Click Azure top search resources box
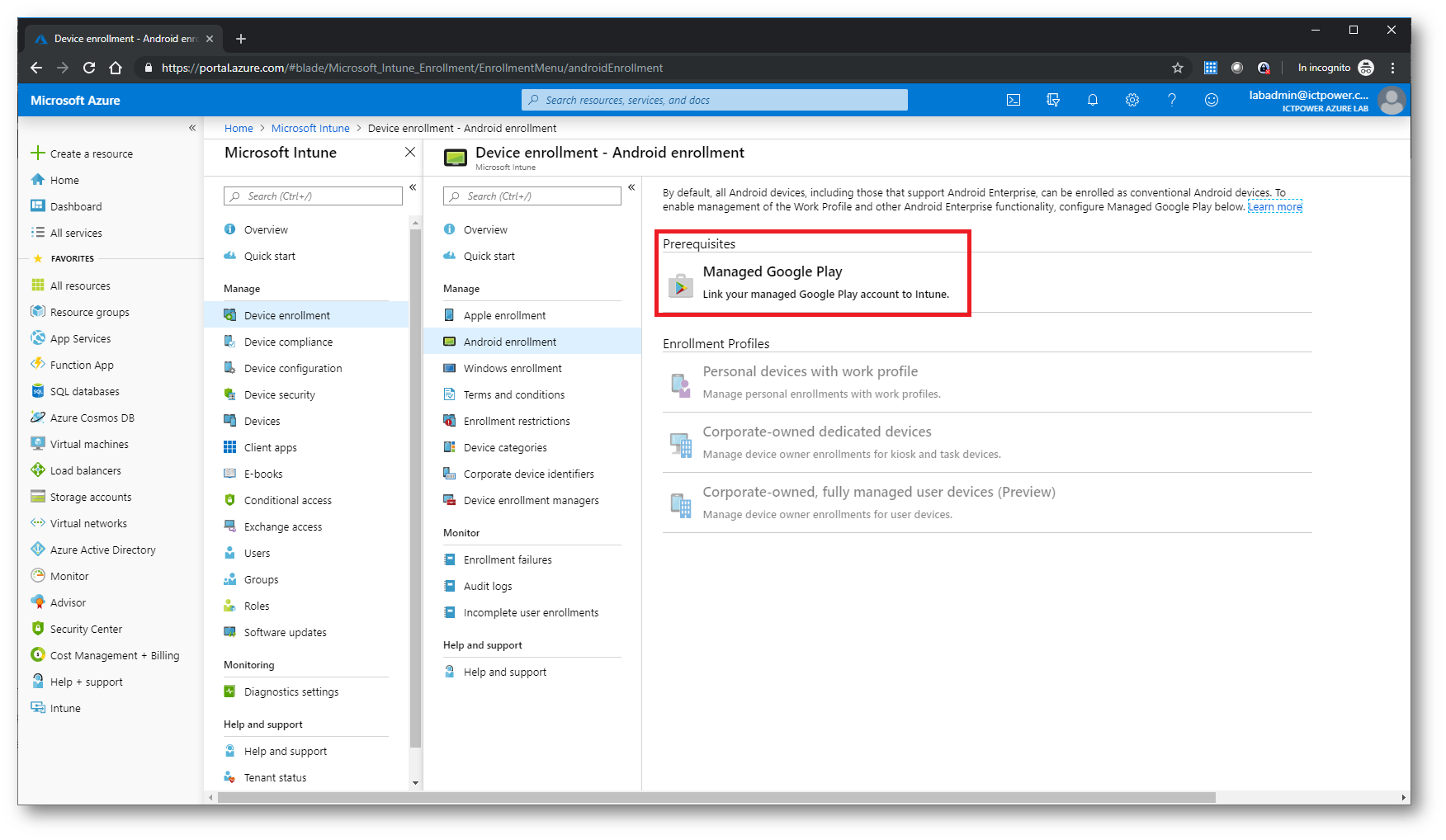Screen dimensions: 1446x840 click(x=715, y=100)
